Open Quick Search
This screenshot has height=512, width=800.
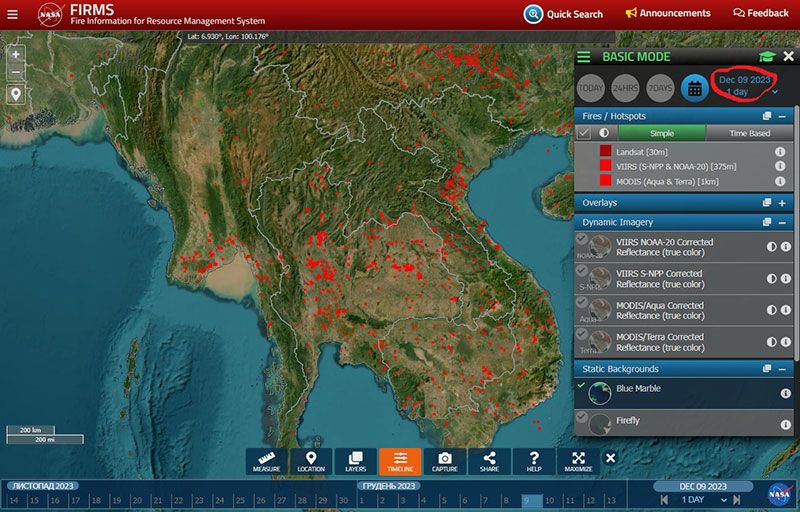tap(563, 14)
